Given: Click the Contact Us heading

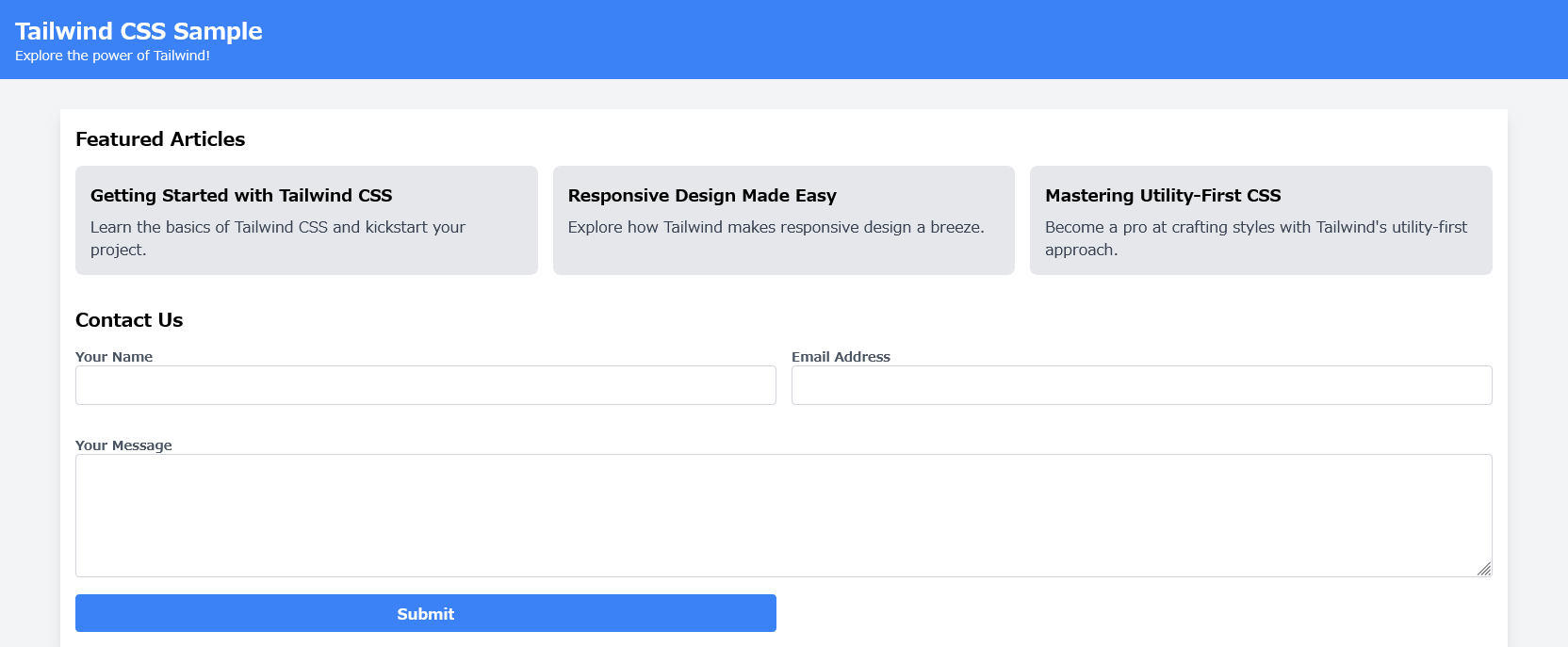Looking at the screenshot, I should tap(129, 320).
